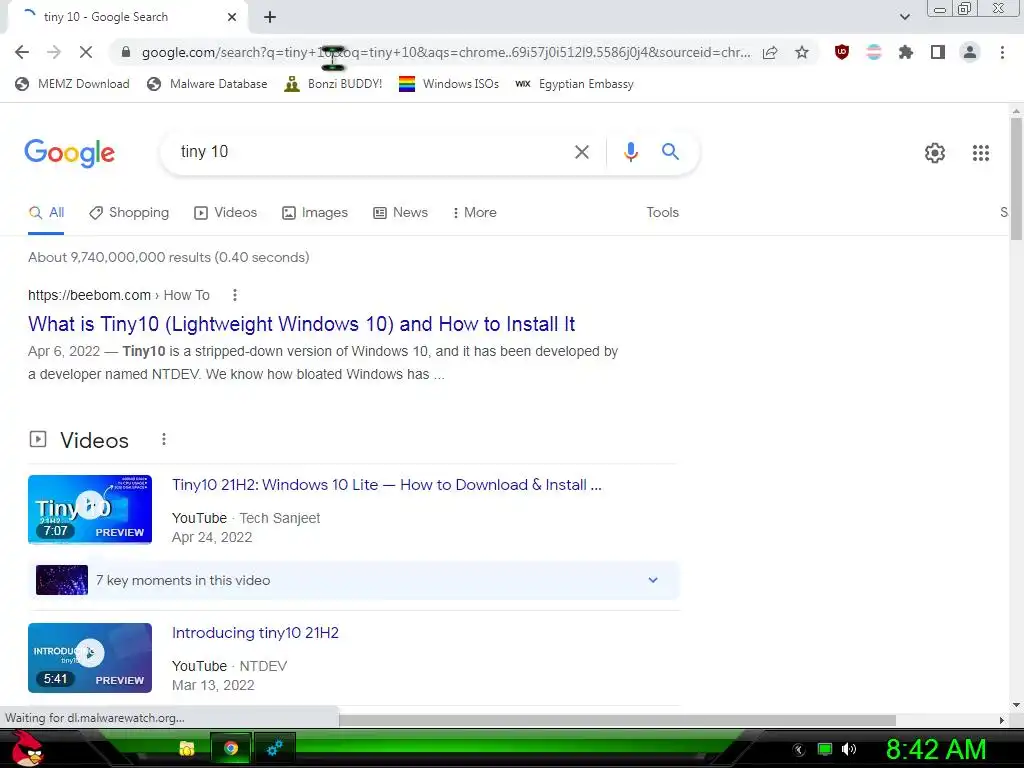
Task: Start voice search with microphone icon
Action: [630, 152]
